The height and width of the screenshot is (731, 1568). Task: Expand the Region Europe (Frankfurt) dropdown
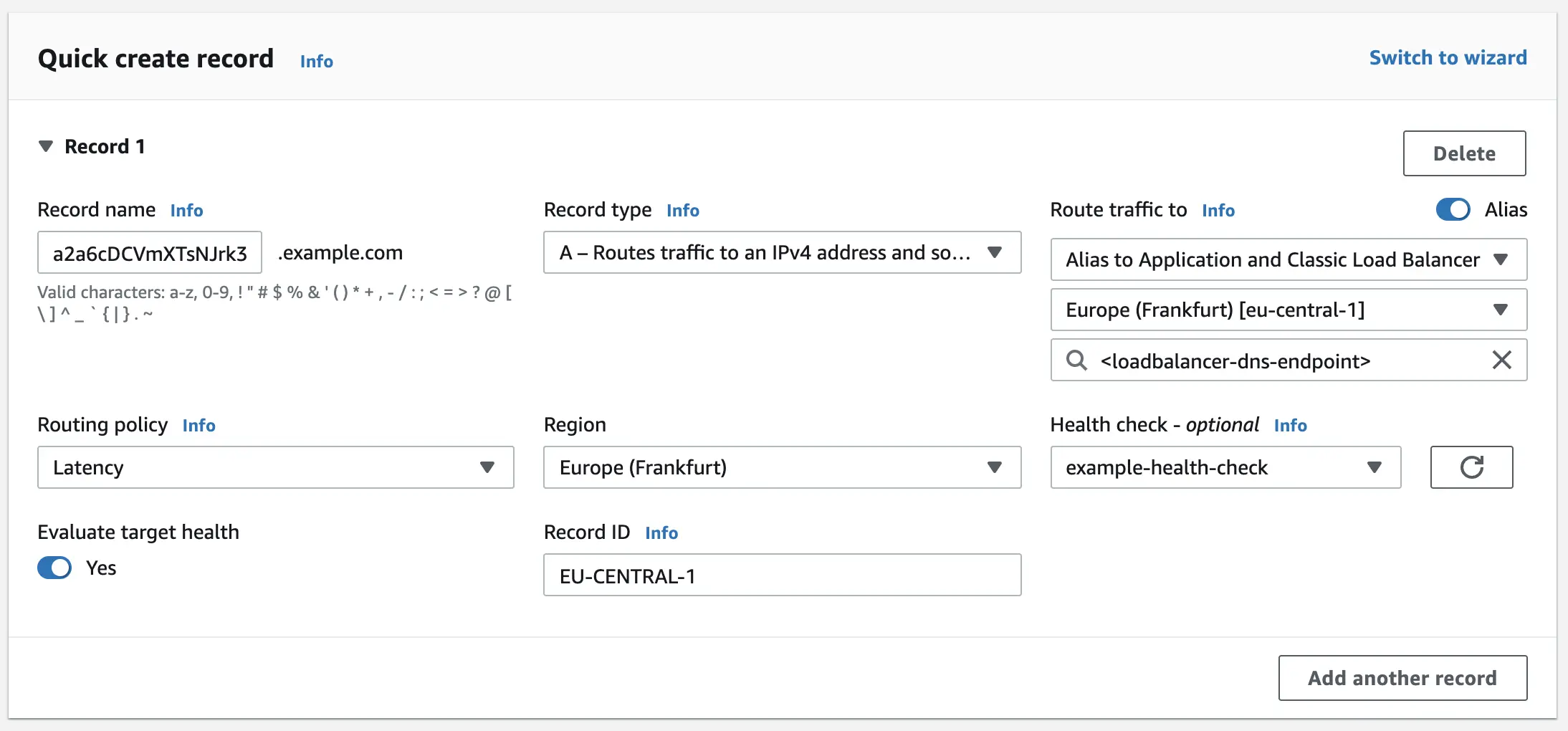point(782,467)
